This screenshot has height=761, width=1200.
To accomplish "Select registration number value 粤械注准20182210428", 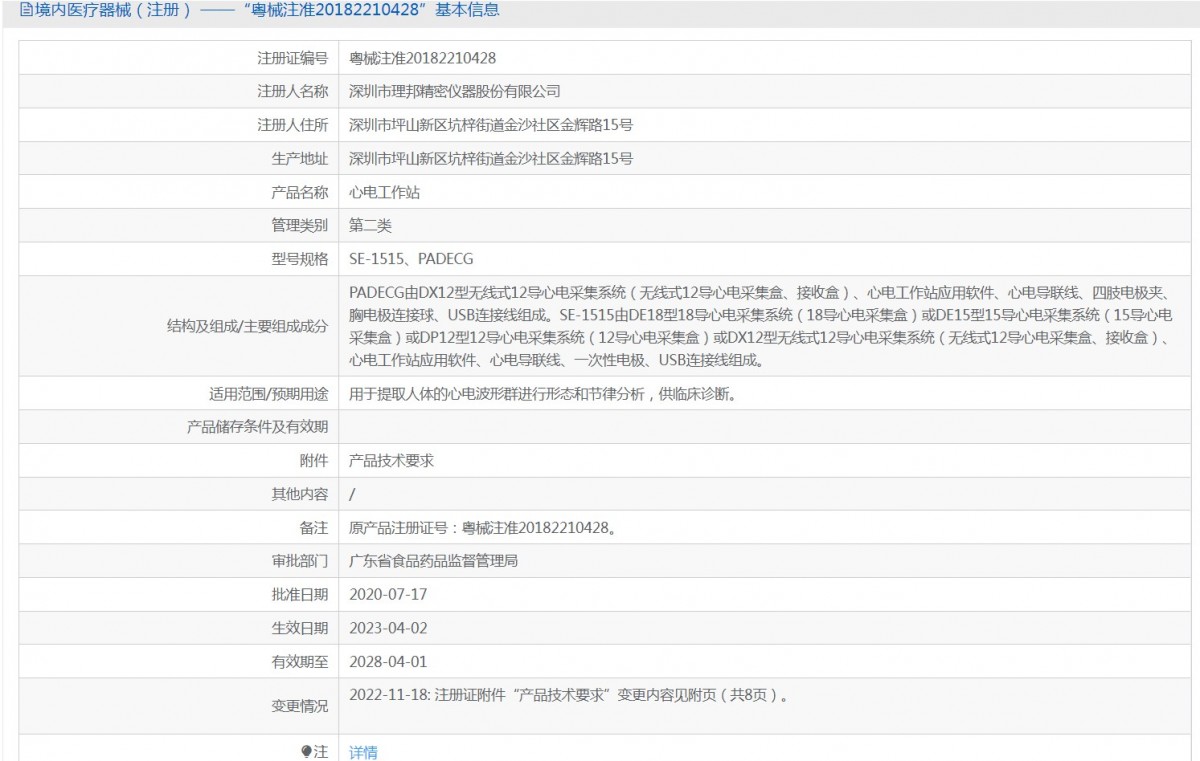I will pos(423,58).
